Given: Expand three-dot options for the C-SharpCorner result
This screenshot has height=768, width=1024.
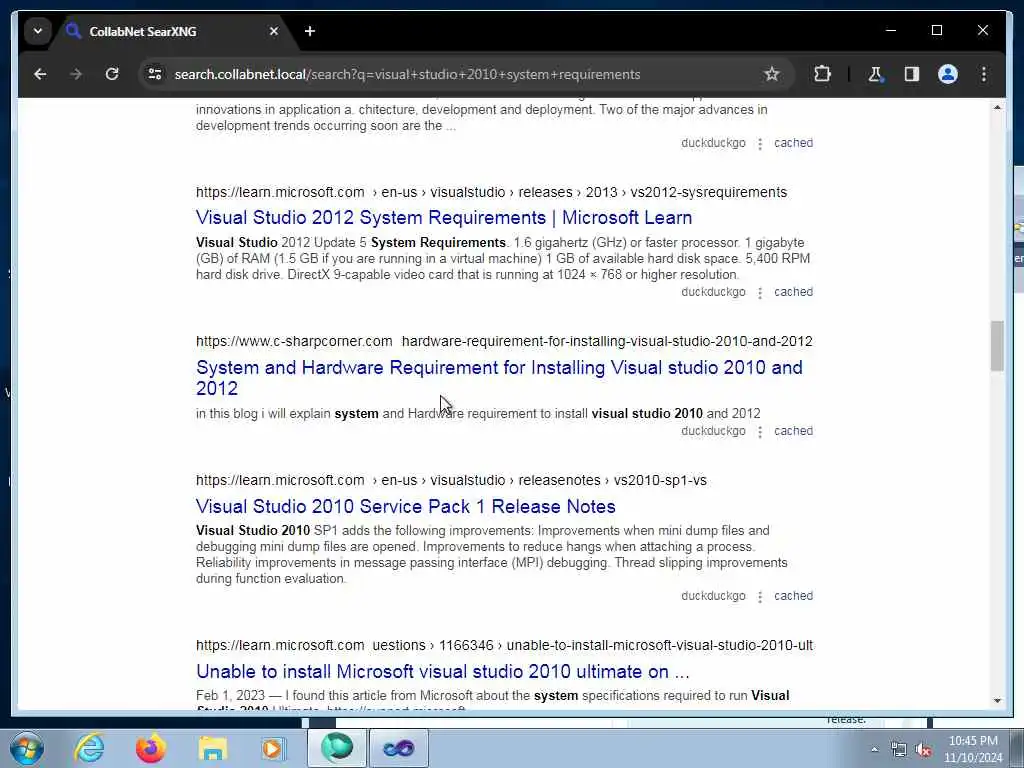Looking at the screenshot, I should [x=760, y=432].
